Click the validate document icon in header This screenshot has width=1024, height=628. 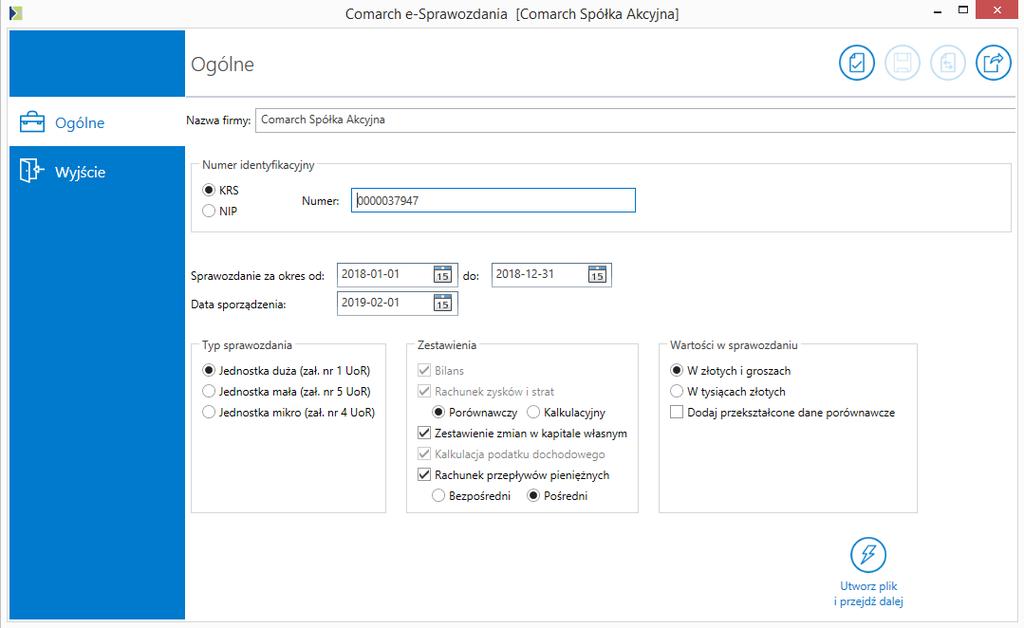click(x=856, y=63)
